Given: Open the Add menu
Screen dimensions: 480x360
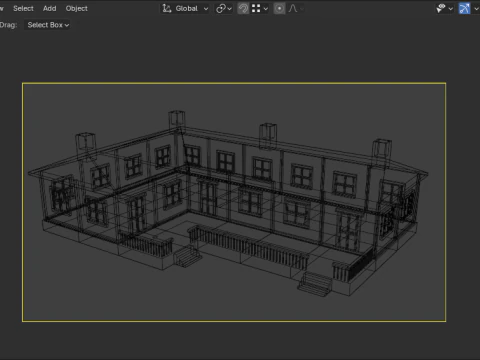Looking at the screenshot, I should (50, 9).
